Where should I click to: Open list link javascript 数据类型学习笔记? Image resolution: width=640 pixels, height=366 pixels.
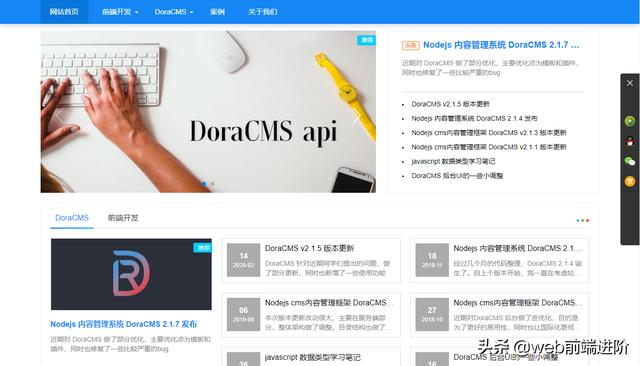453,161
